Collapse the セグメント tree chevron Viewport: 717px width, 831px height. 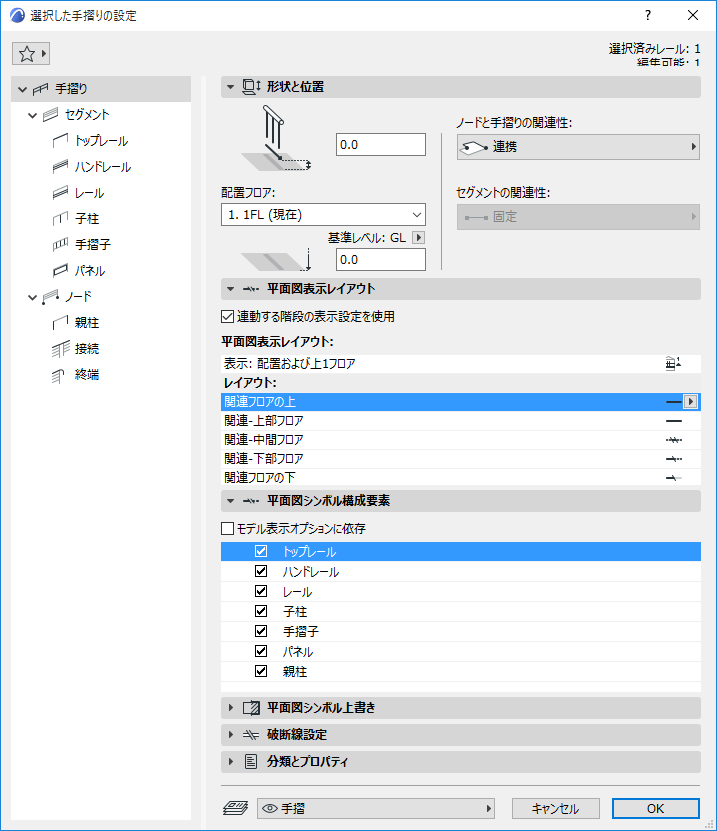[x=32, y=115]
